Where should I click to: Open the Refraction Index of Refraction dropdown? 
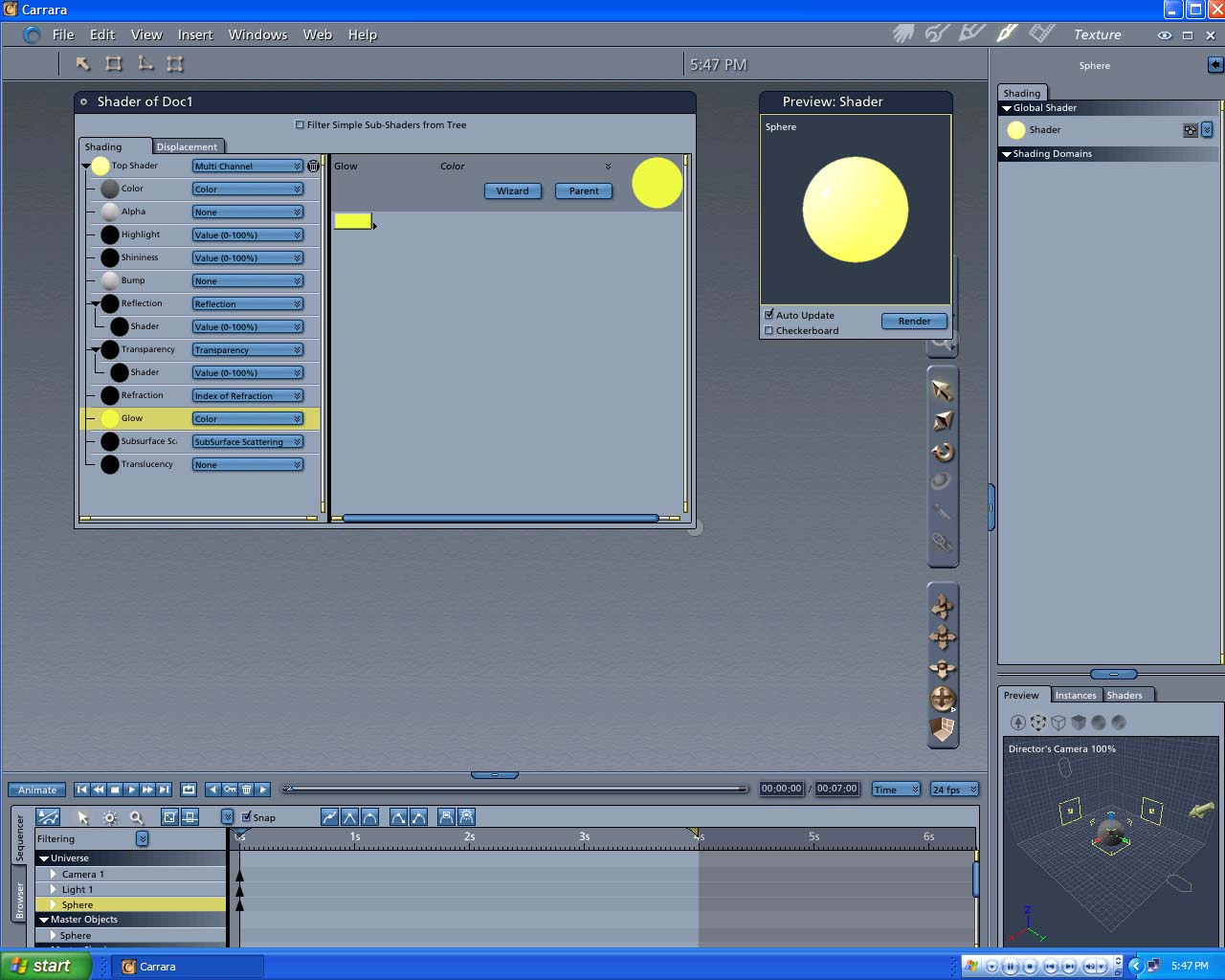click(248, 395)
